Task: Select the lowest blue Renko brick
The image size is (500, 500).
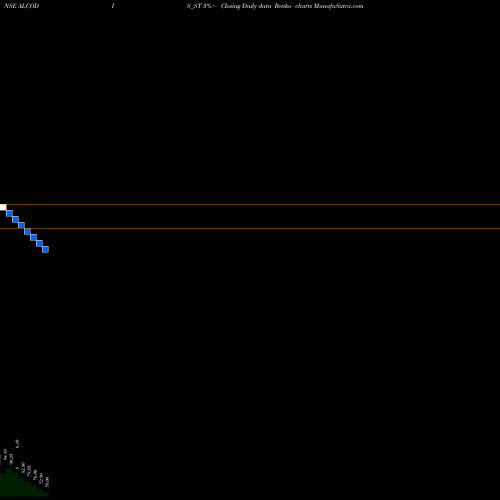Action: tap(45, 249)
